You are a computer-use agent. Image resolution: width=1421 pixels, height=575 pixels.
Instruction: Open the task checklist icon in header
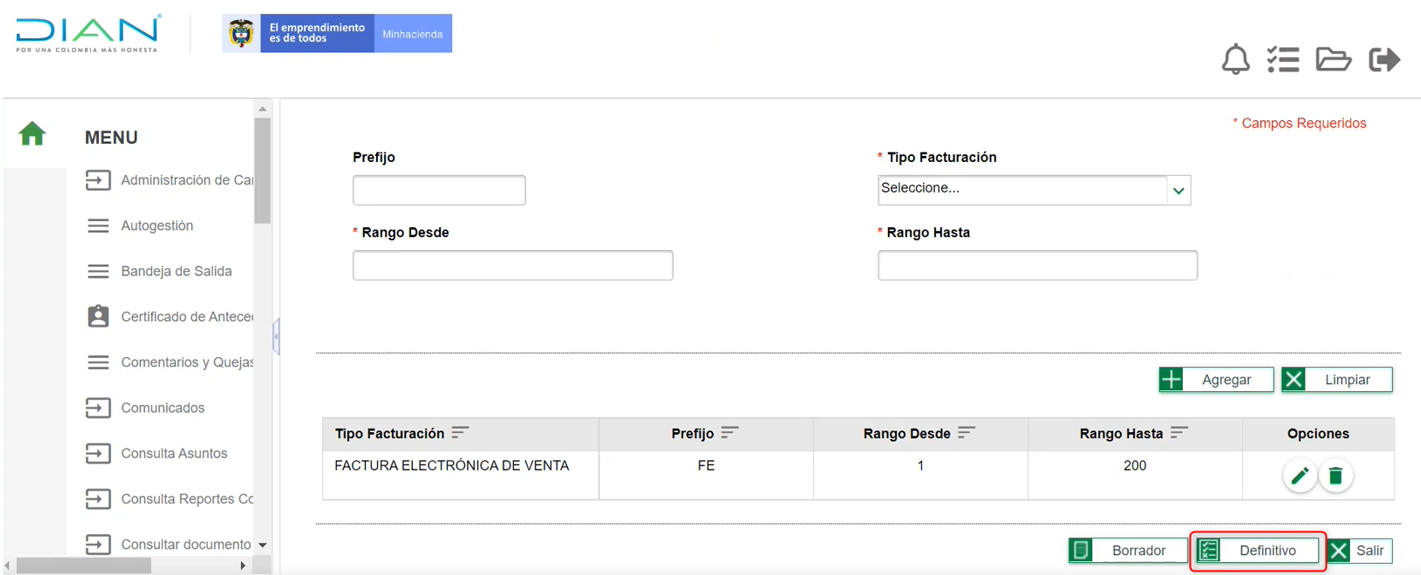point(1282,60)
